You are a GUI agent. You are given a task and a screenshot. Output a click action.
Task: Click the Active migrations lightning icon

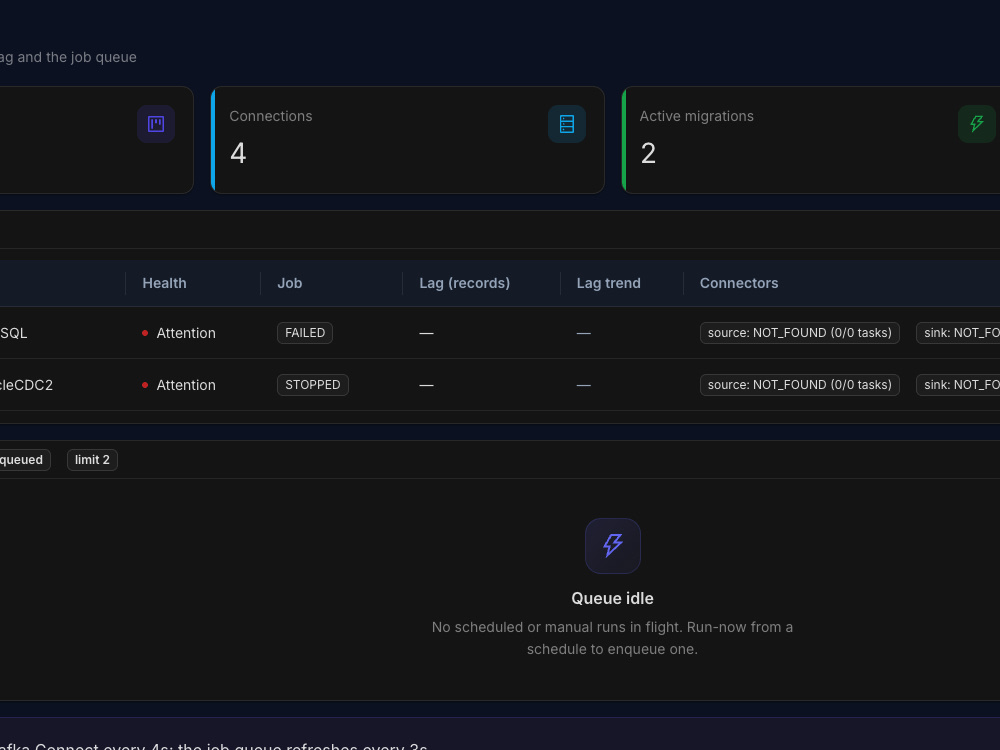click(x=976, y=124)
